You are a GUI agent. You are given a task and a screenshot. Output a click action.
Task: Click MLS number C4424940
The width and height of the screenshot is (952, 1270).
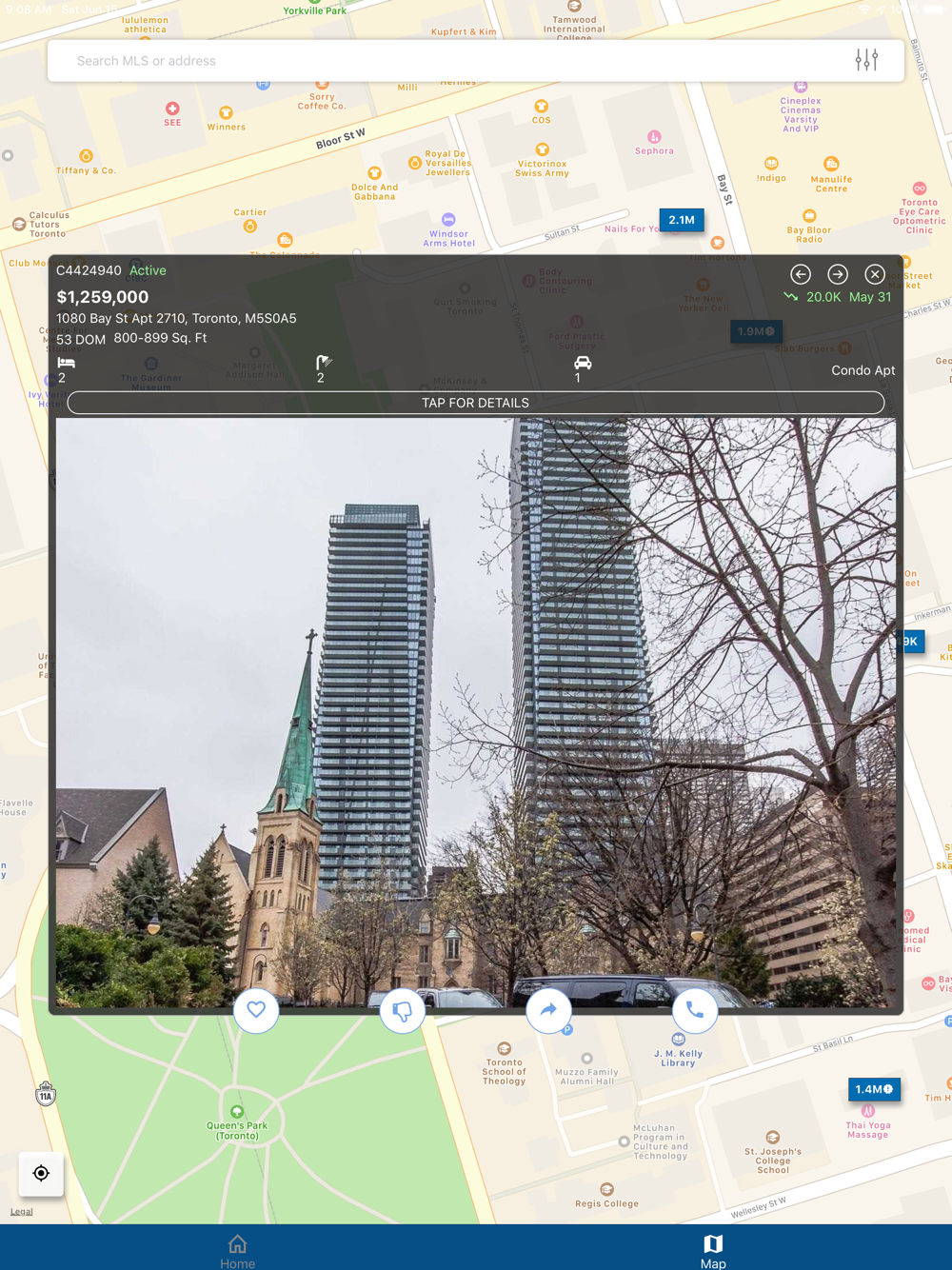pyautogui.click(x=89, y=270)
